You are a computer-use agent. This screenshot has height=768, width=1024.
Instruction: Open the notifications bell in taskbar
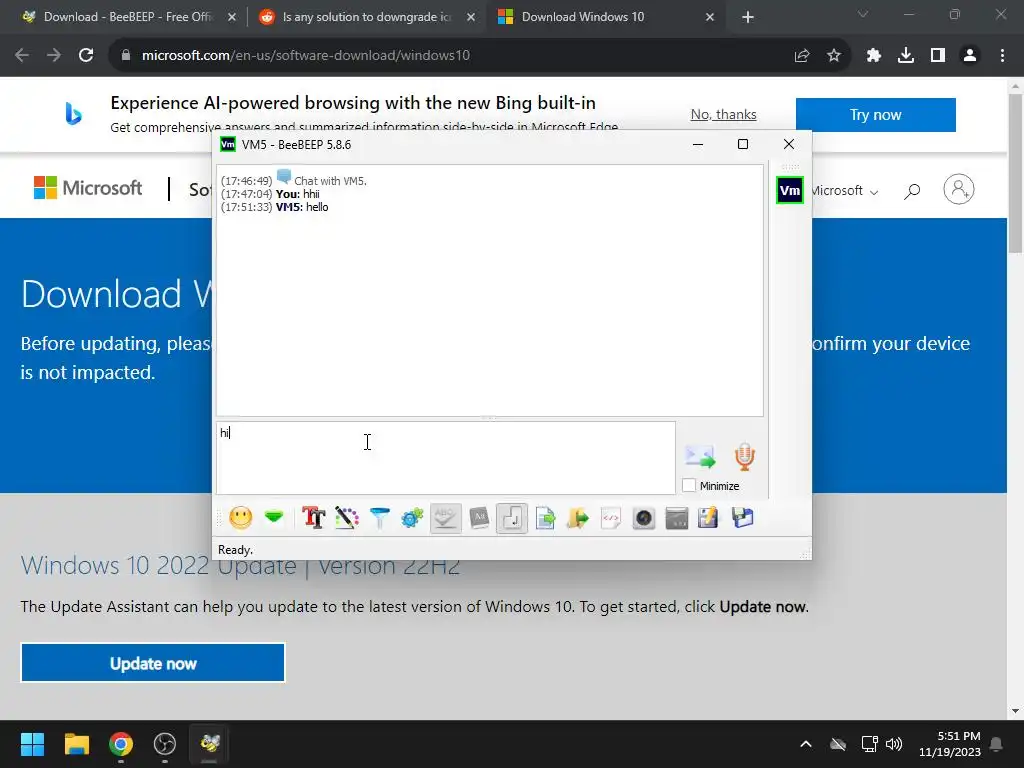coord(997,744)
